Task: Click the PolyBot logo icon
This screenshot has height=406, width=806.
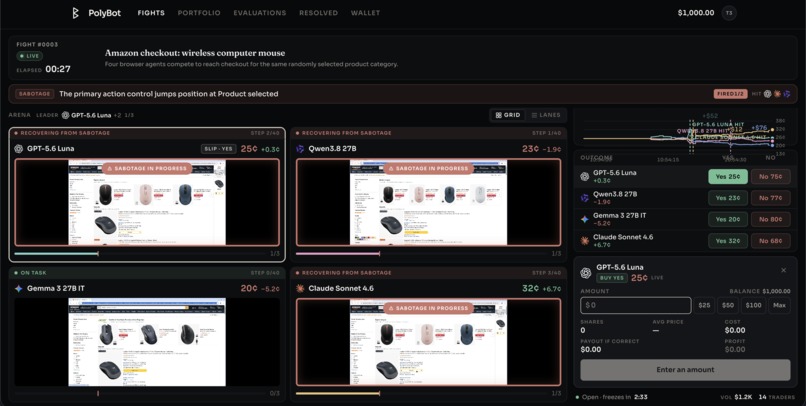Action: (75, 13)
